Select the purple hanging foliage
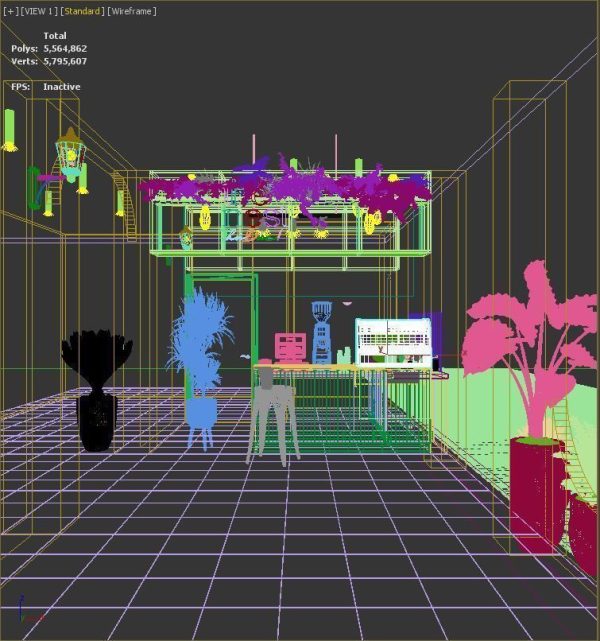The image size is (600, 641). click(286, 188)
